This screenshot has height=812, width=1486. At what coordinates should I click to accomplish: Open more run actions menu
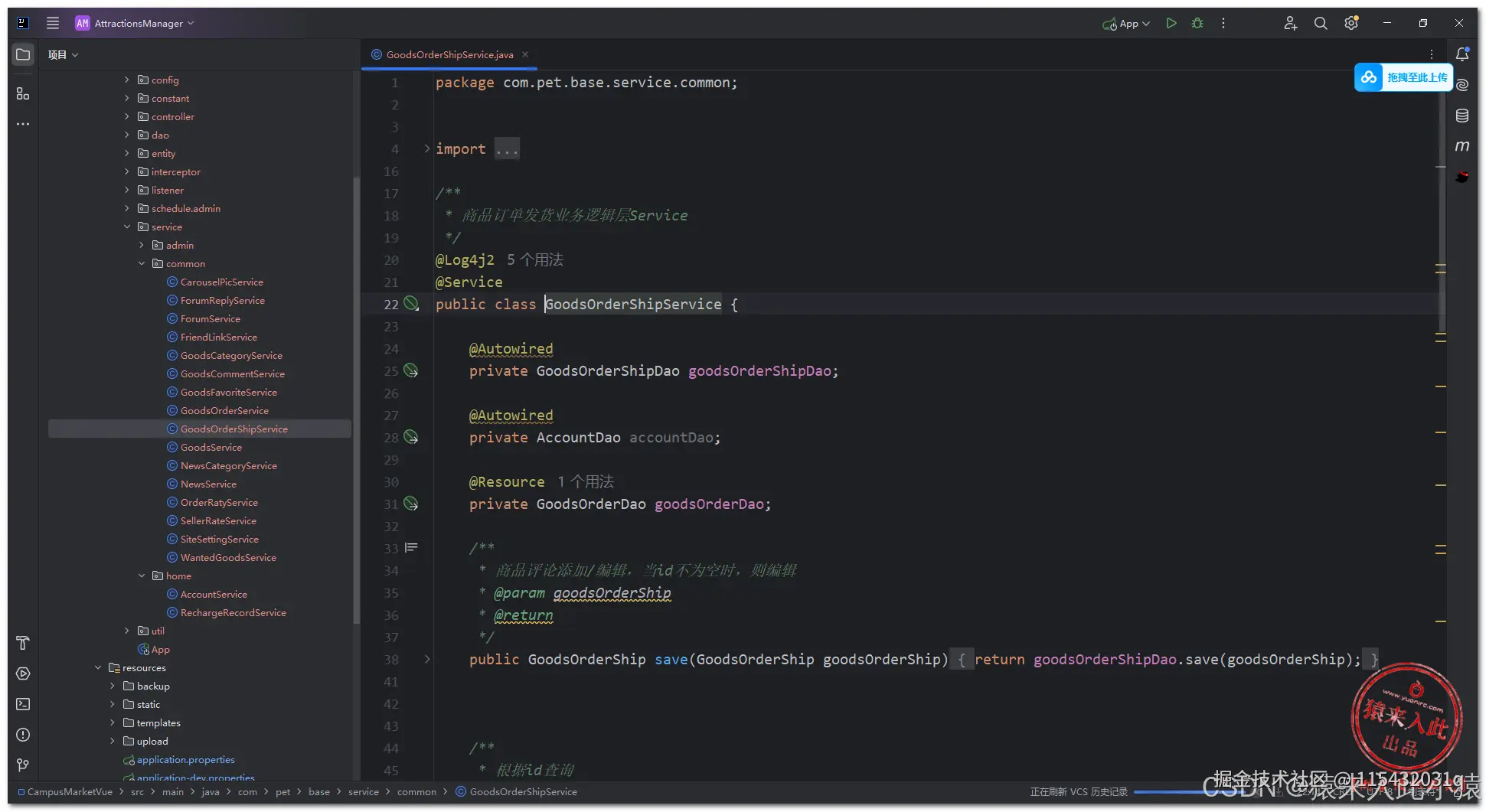point(1223,23)
